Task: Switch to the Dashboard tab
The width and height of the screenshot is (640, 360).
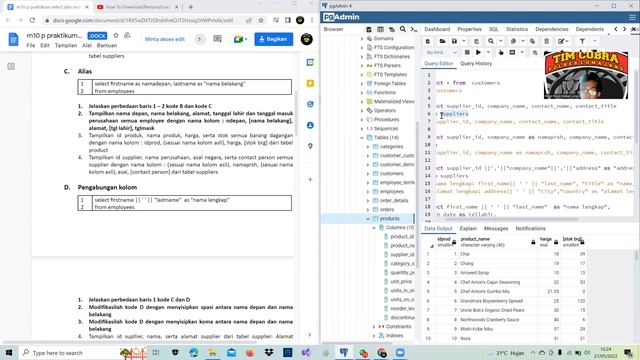Action: click(x=437, y=29)
